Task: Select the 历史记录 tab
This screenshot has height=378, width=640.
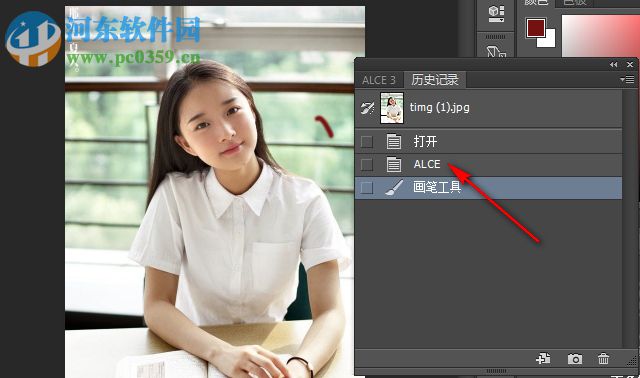Action: tap(435, 80)
